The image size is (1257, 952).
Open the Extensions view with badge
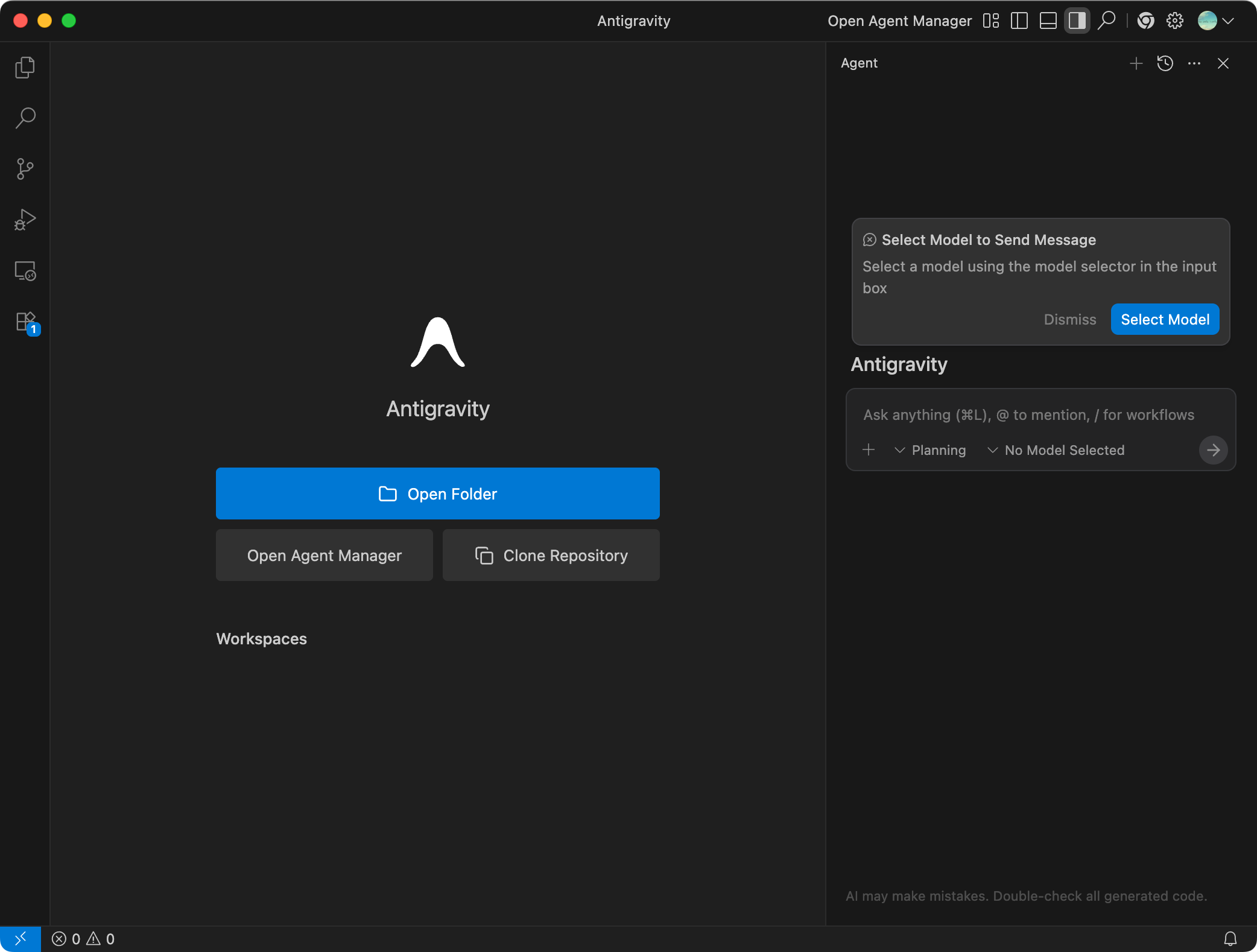26,322
